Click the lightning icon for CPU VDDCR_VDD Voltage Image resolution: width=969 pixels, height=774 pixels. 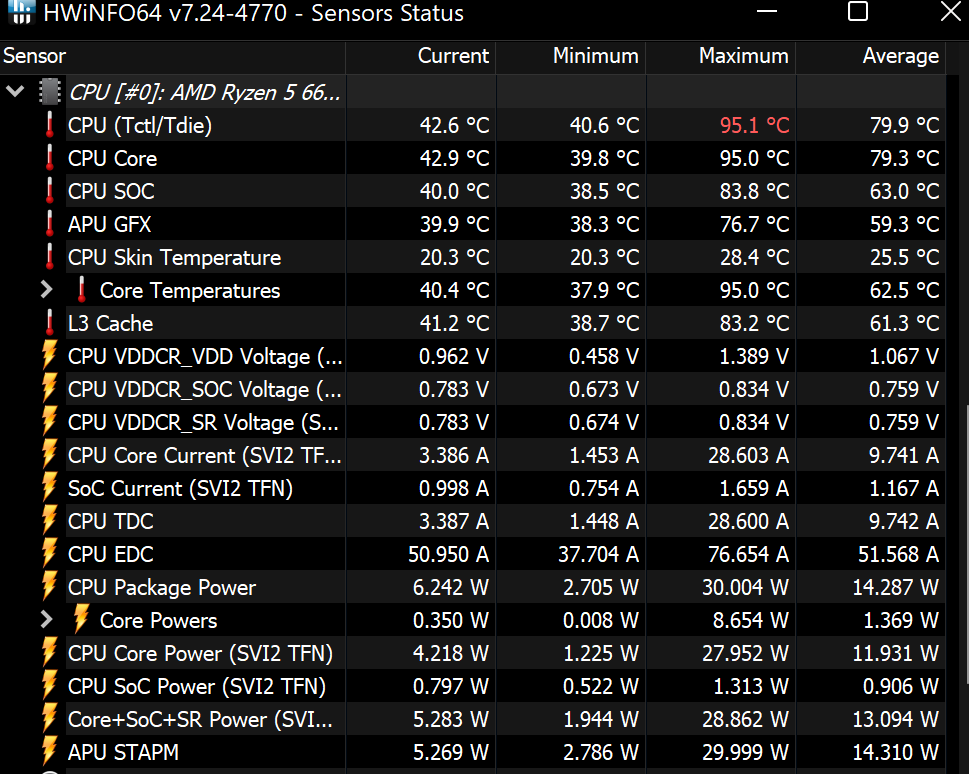49,355
